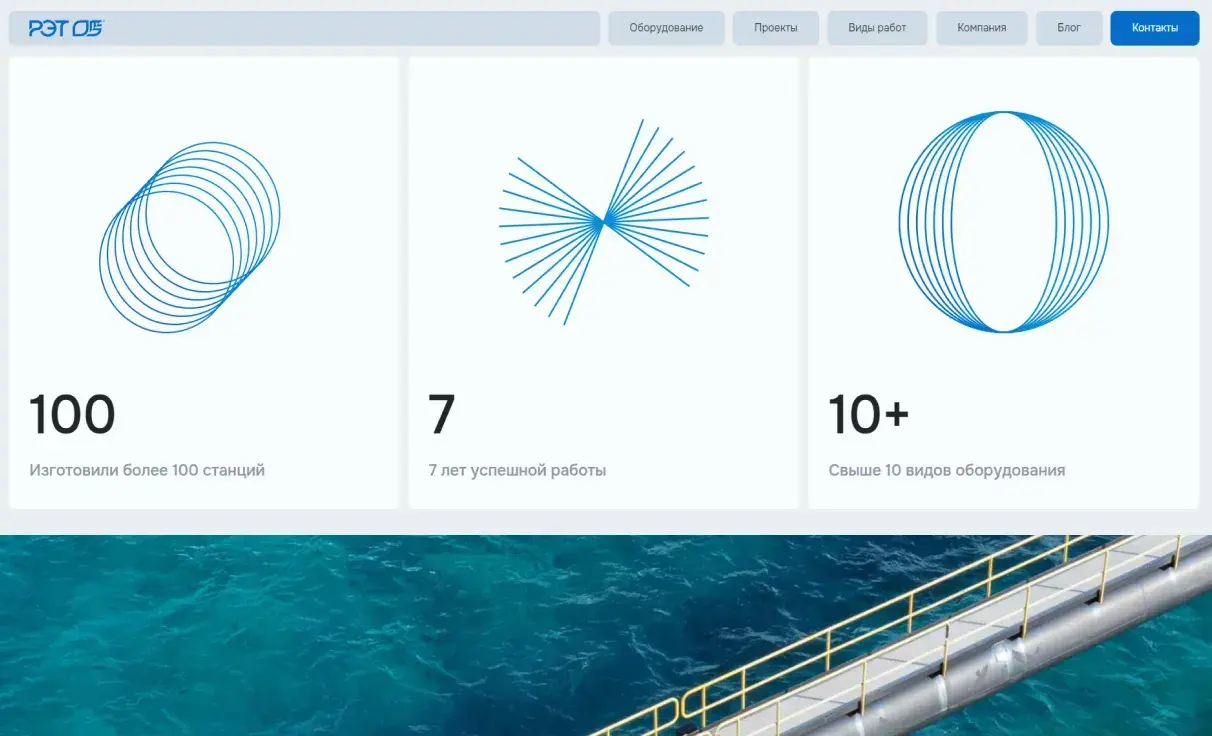Screen dimensions: 1212x736
Task: Click the large number 100
Action: [x=72, y=415]
